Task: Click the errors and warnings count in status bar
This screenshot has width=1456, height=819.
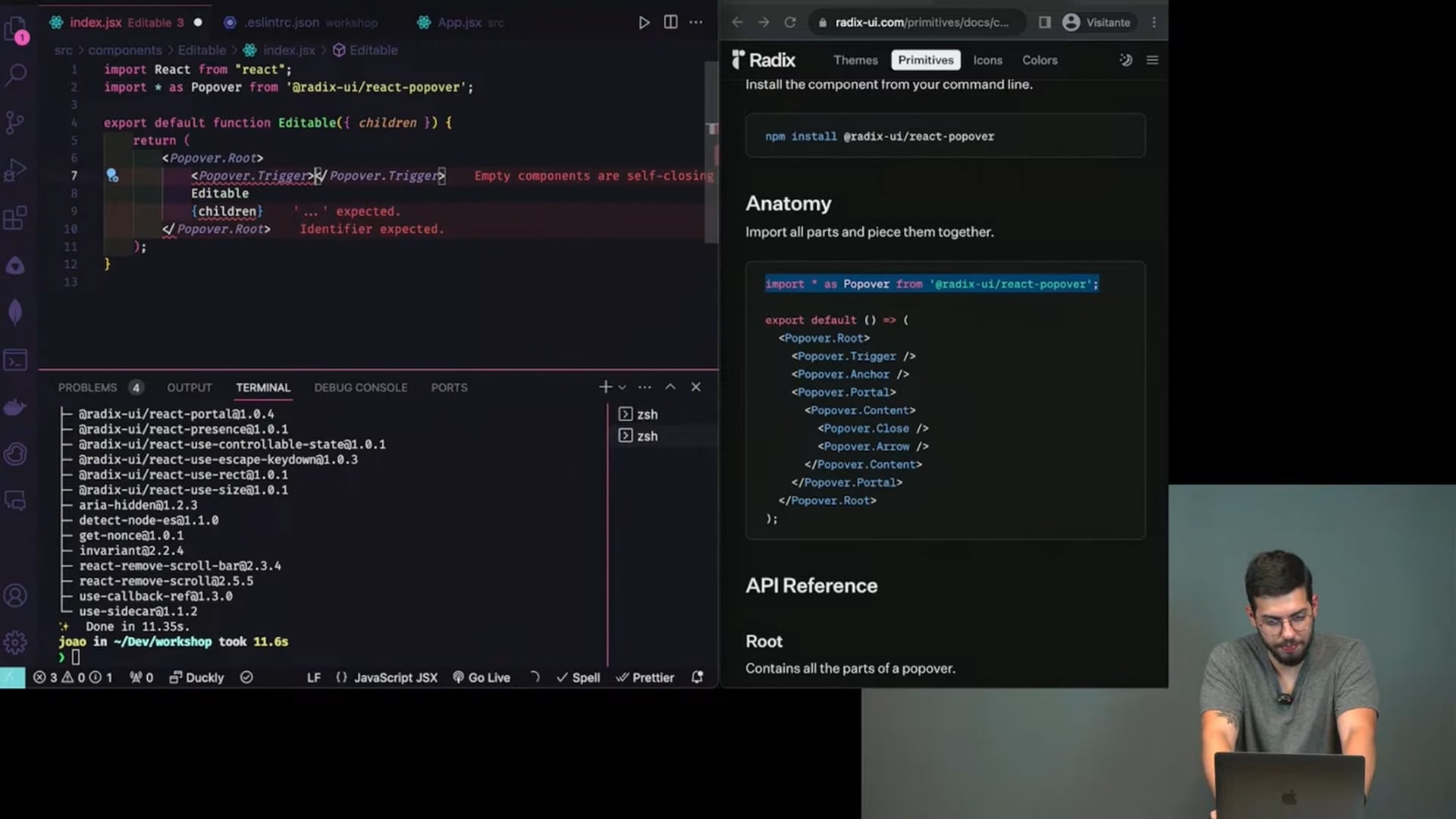Action: pyautogui.click(x=73, y=678)
